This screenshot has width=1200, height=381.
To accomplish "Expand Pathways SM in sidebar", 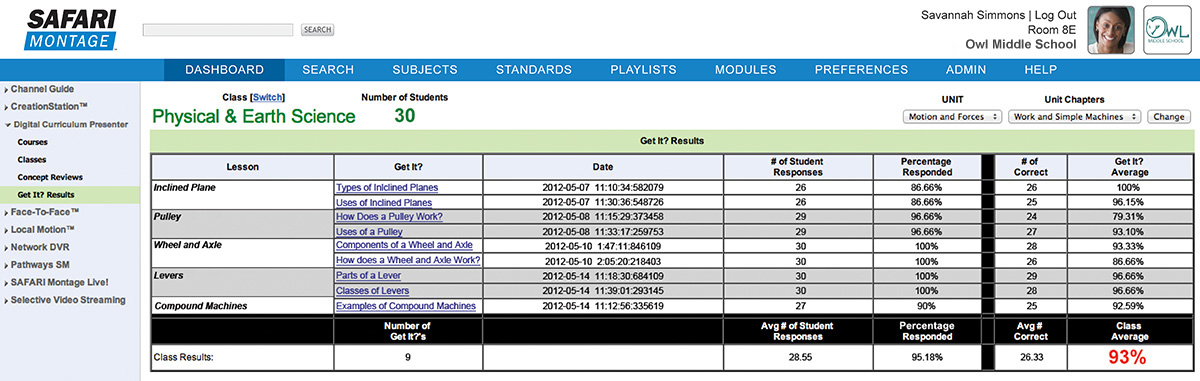I will 40,265.
